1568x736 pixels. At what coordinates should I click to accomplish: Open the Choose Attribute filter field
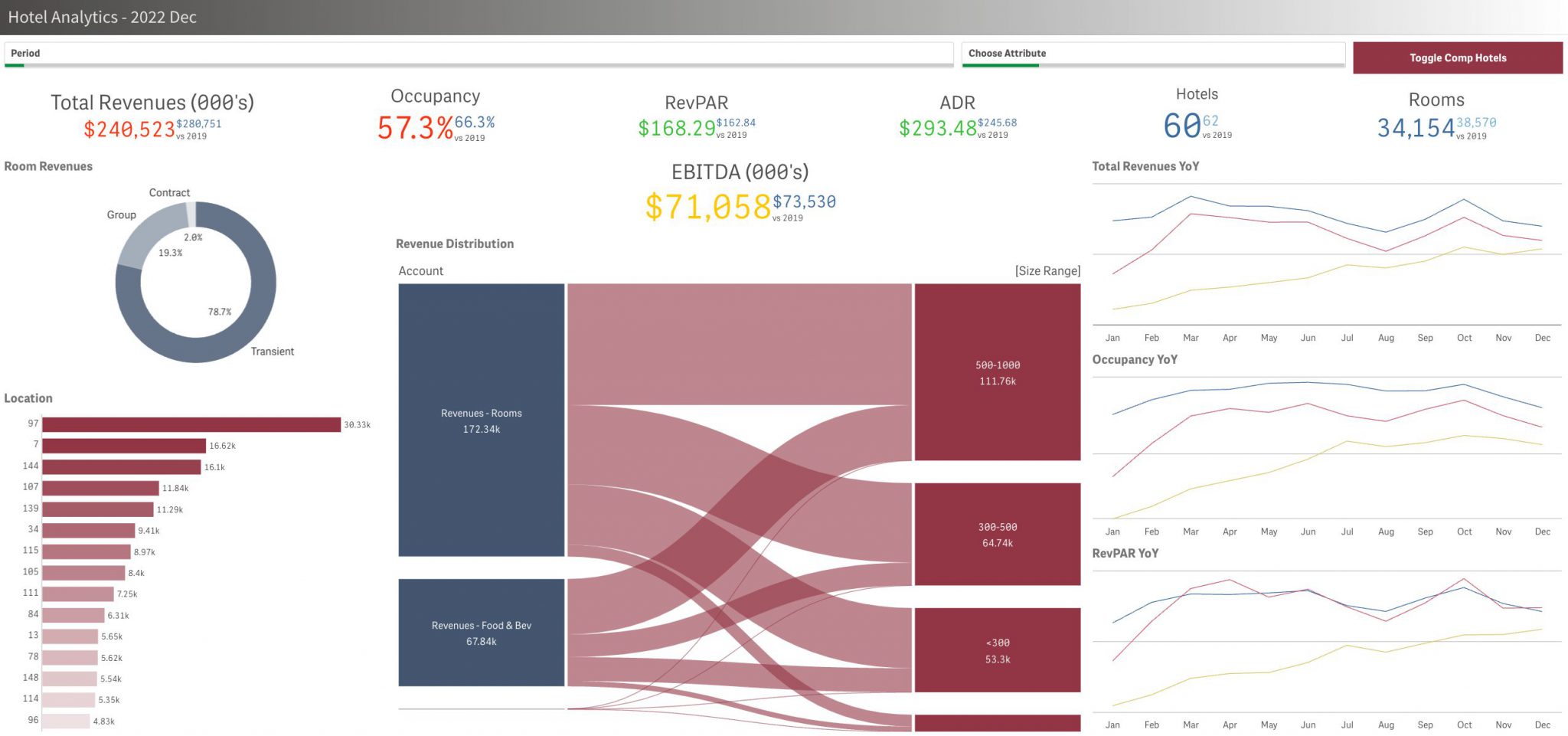(1148, 54)
